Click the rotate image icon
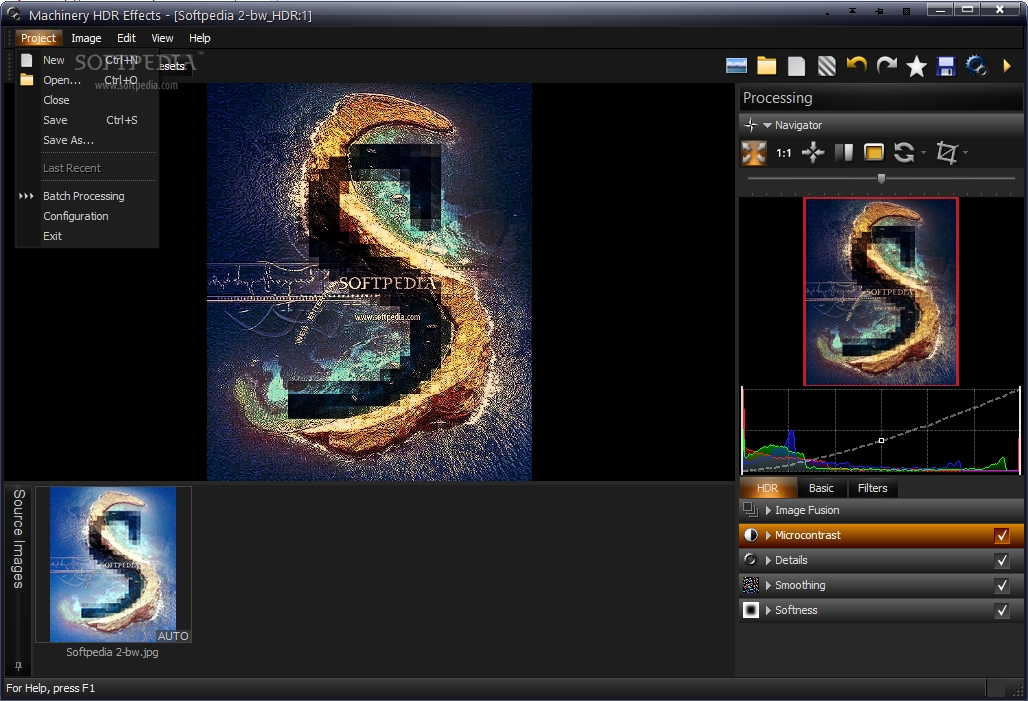Viewport: 1028px width, 701px height. 904,153
